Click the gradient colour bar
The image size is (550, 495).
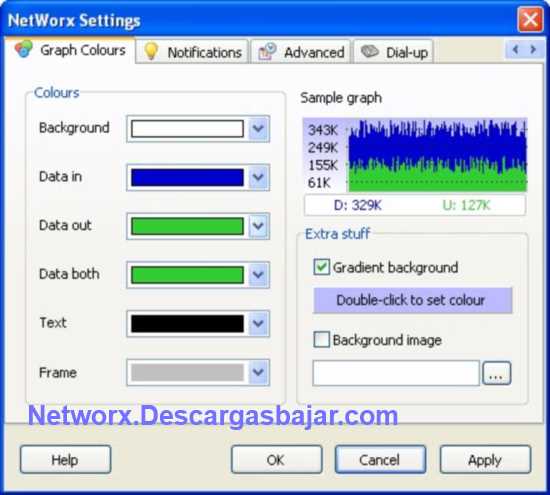tap(412, 300)
